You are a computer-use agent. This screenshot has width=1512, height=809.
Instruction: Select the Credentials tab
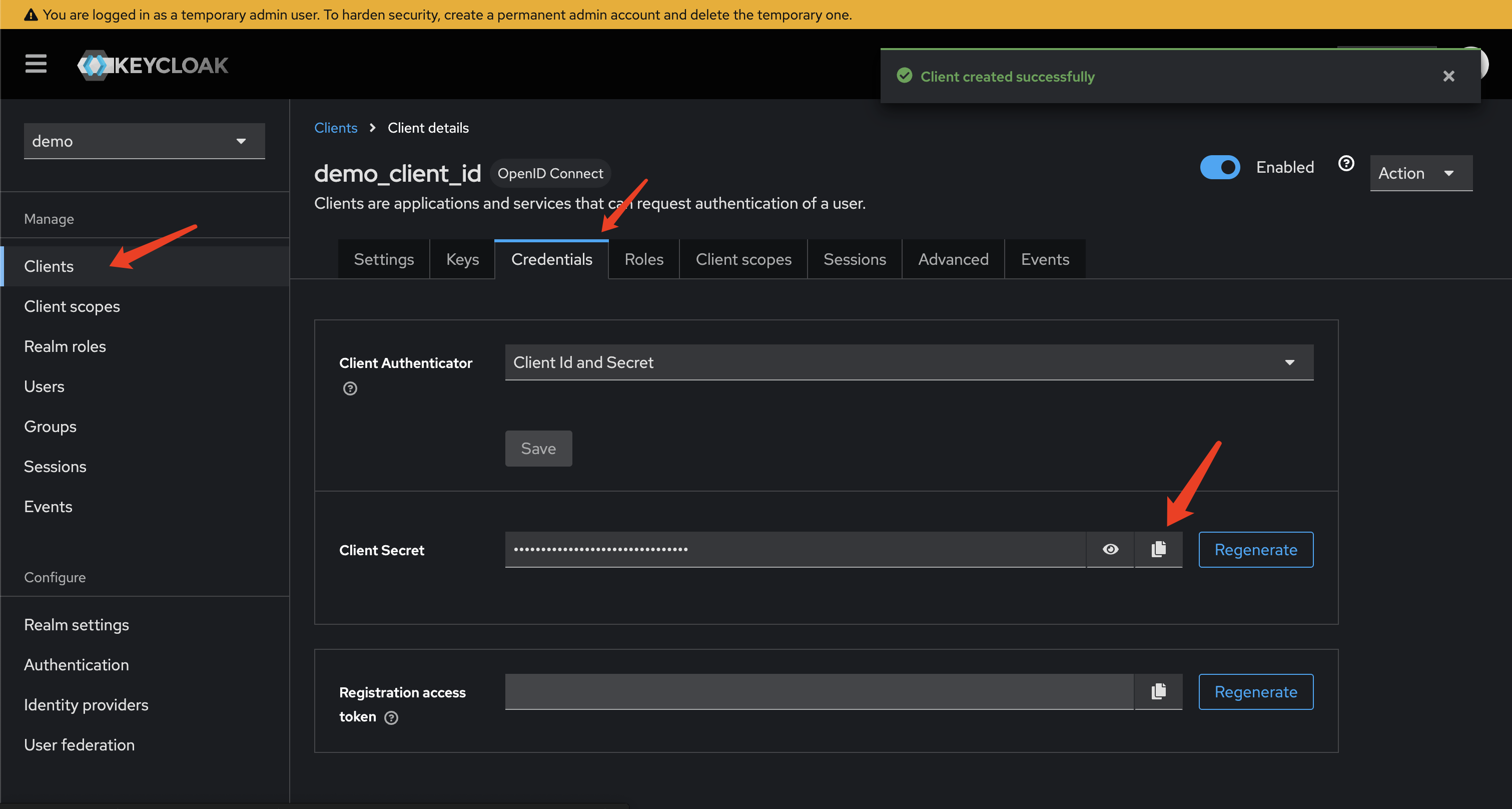click(552, 259)
